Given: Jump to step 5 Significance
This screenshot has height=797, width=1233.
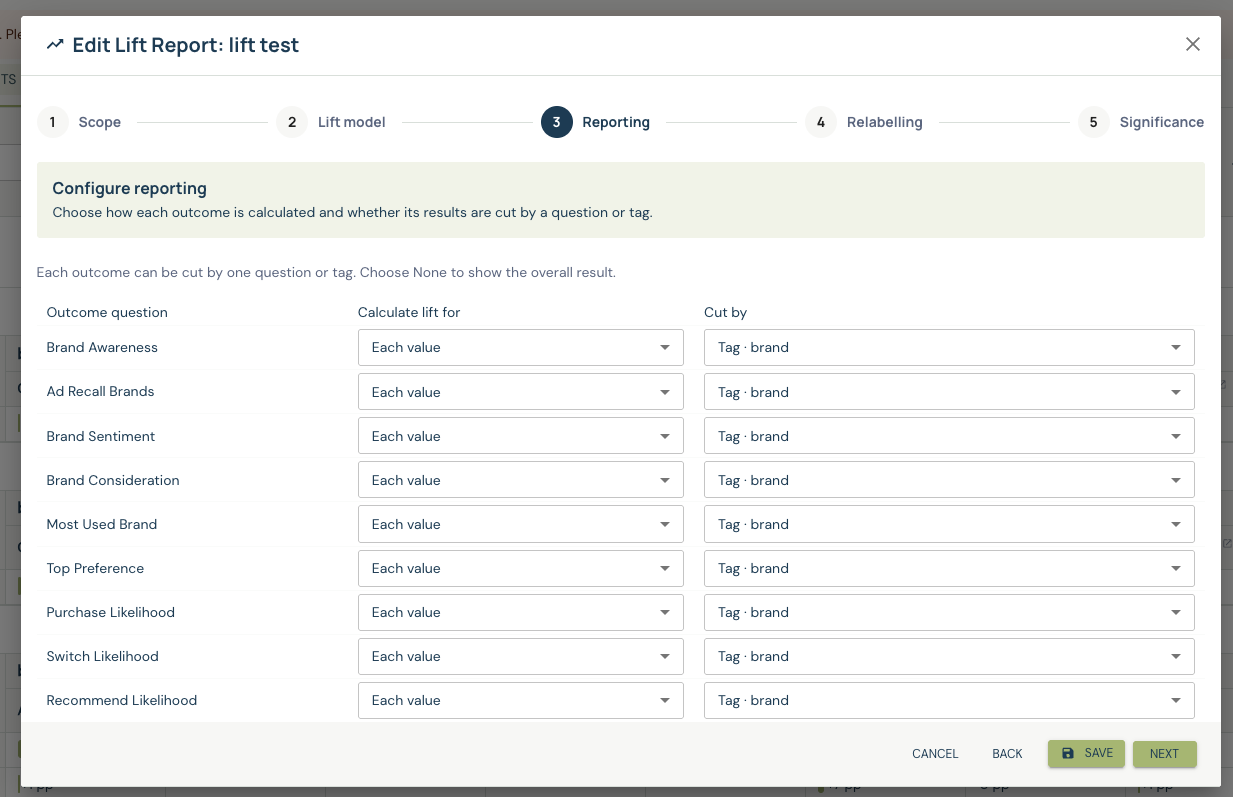Looking at the screenshot, I should coord(1141,122).
